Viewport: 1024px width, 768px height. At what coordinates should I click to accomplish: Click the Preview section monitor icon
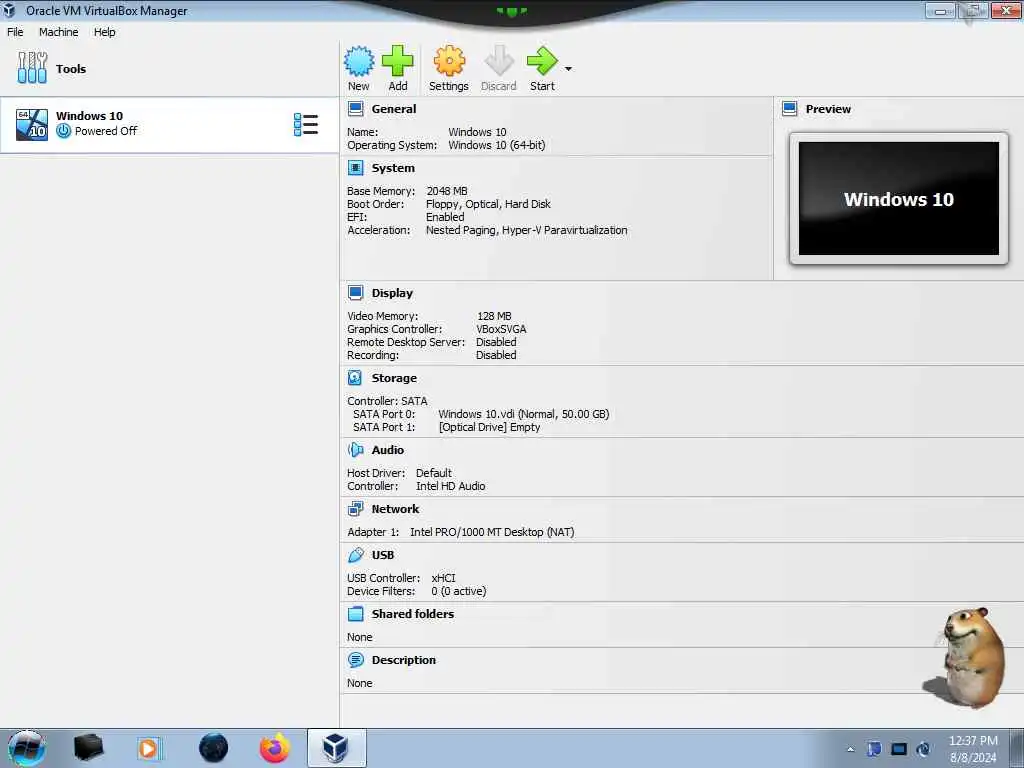[x=789, y=108]
